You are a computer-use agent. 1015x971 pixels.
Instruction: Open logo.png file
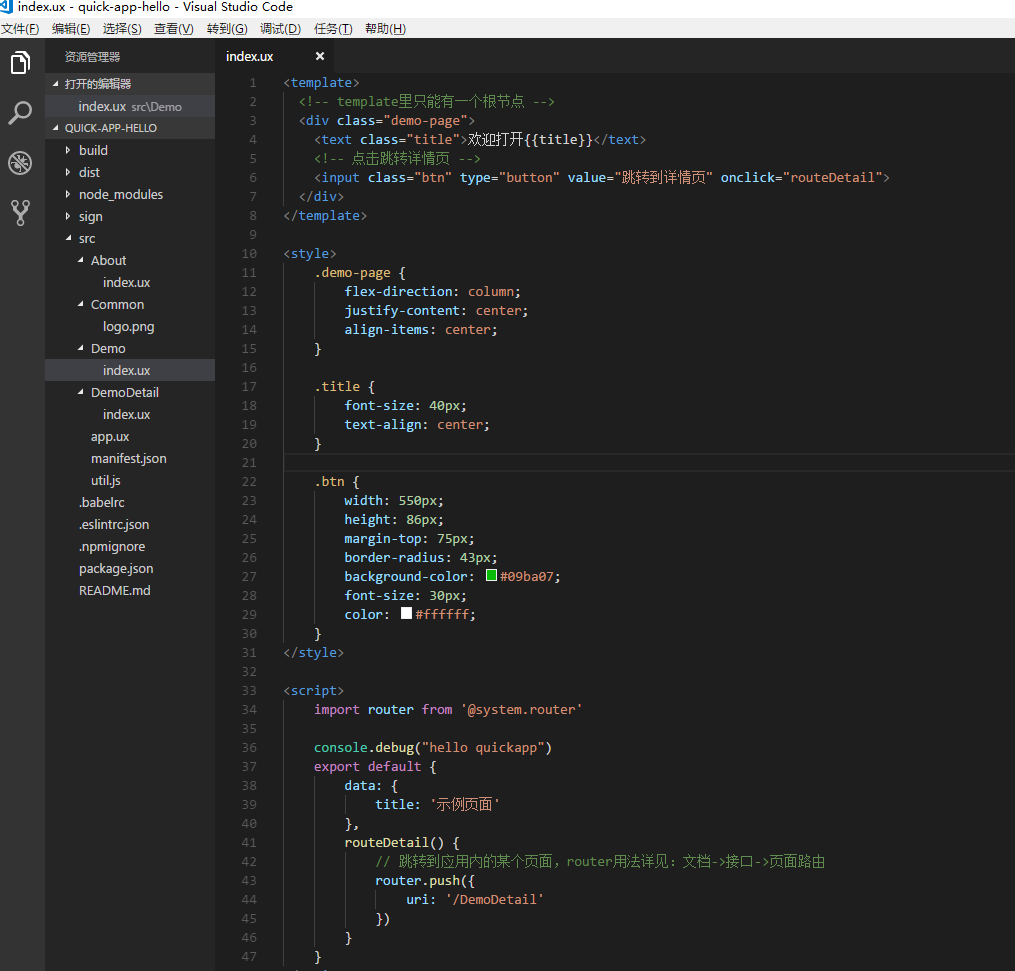pos(129,326)
